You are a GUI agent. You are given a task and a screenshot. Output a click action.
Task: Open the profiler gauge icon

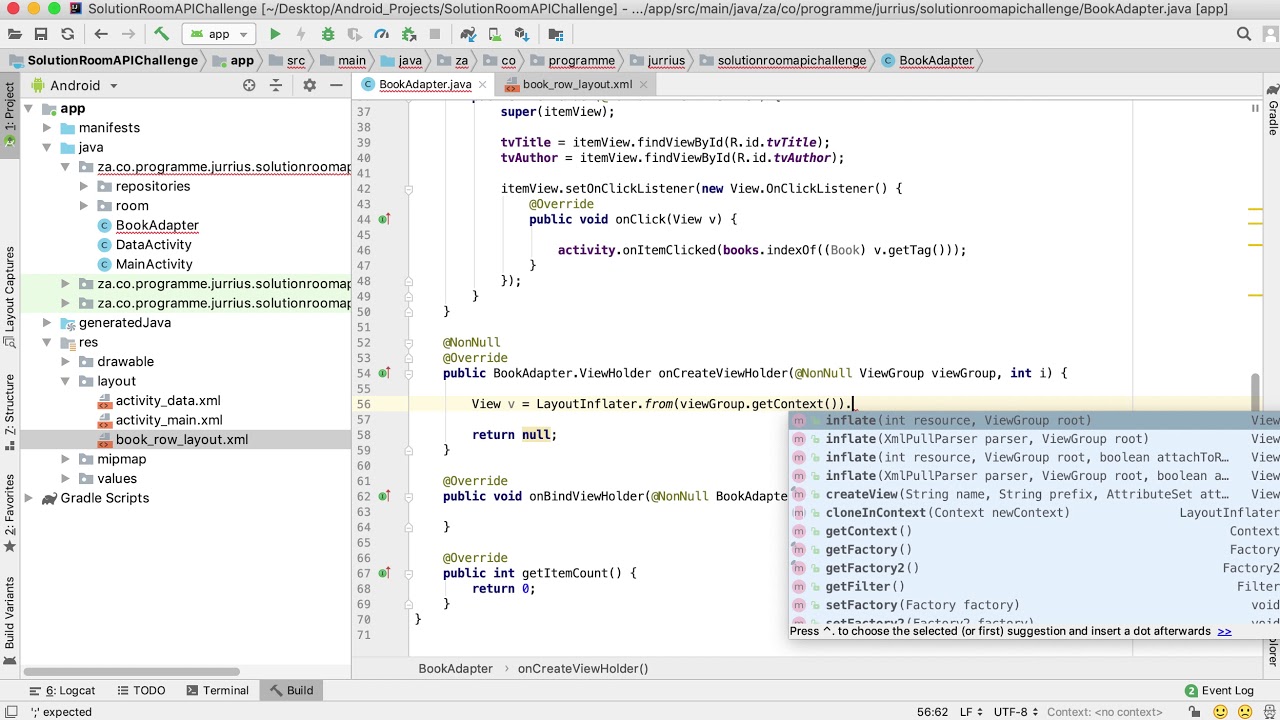(x=381, y=34)
